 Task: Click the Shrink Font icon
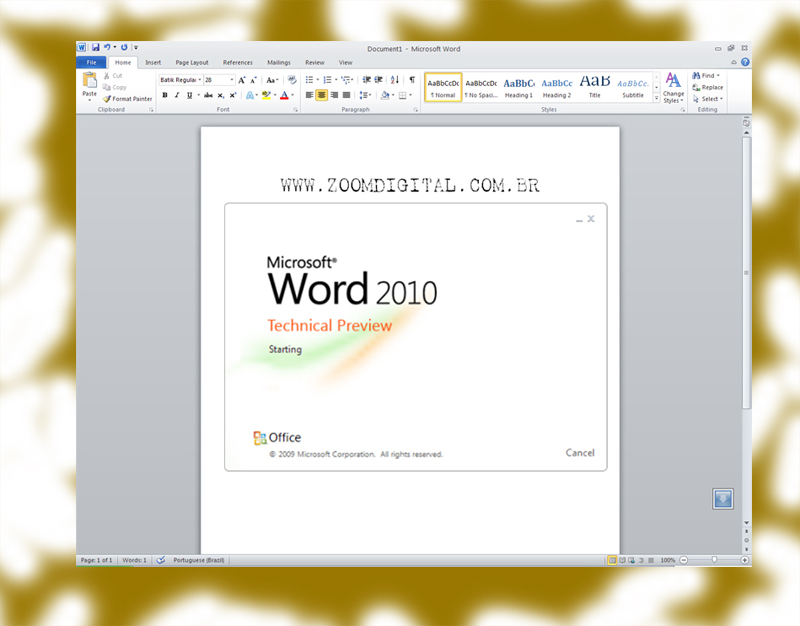254,80
